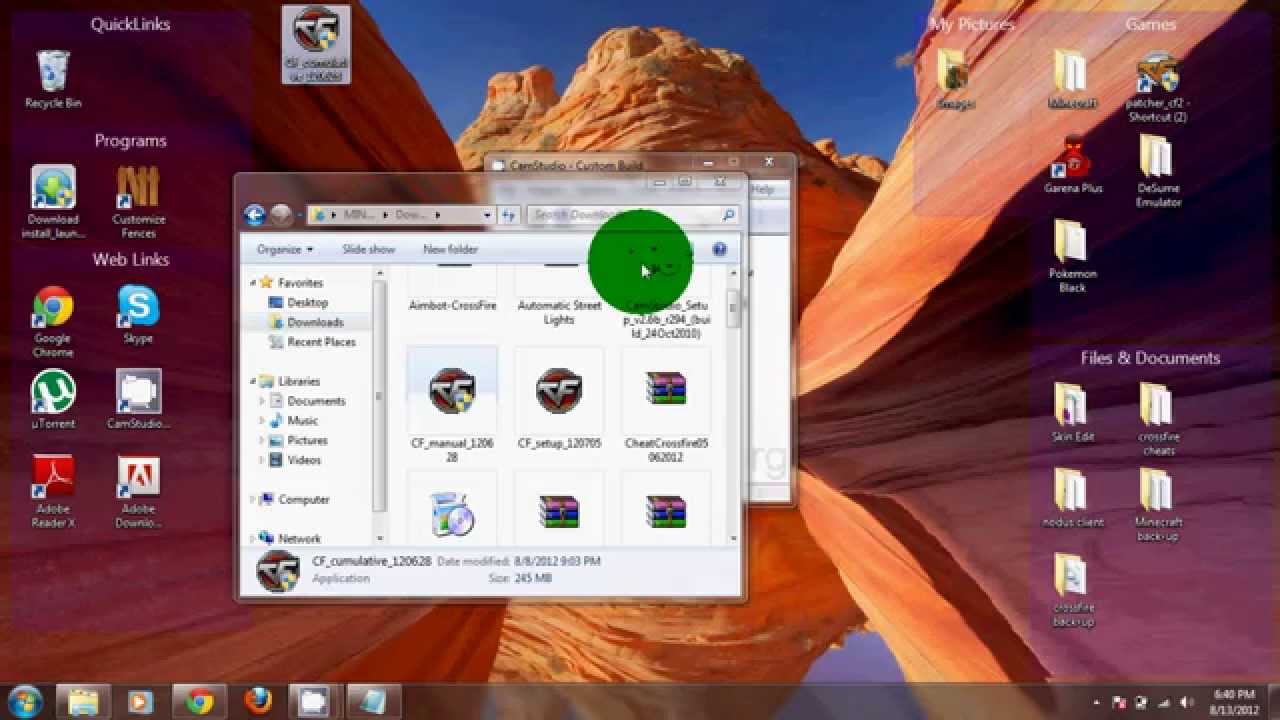Open the CF_cumulative desktop icon

point(316,45)
